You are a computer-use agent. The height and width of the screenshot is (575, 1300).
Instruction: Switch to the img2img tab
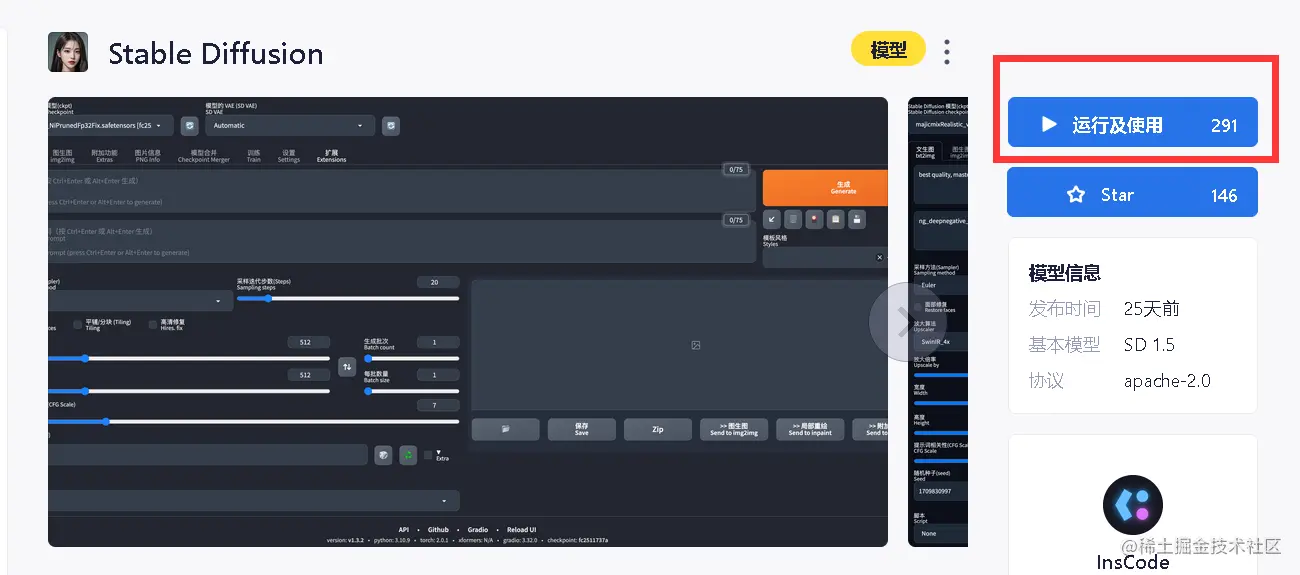tap(61, 156)
